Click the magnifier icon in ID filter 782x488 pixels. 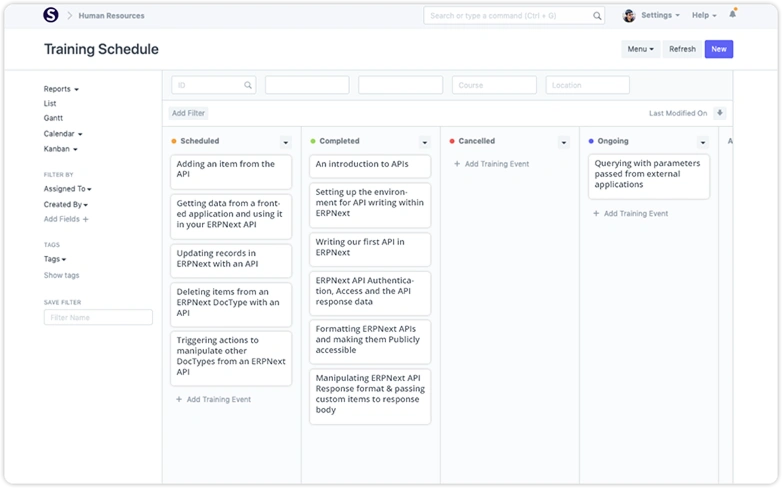click(249, 85)
